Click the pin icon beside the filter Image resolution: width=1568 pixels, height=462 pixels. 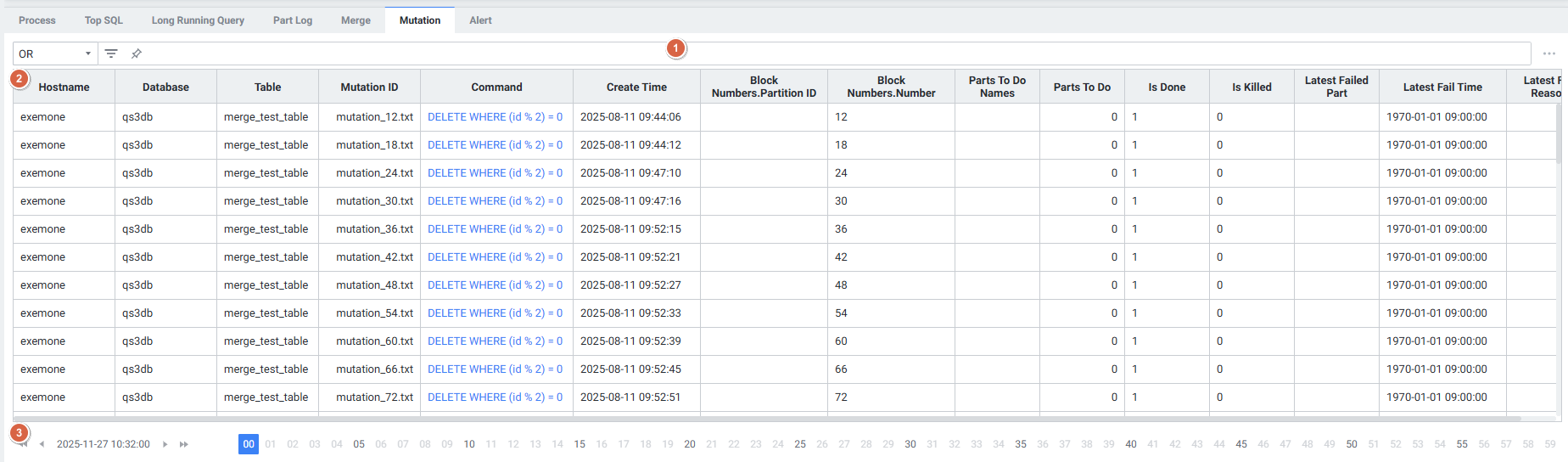click(136, 54)
